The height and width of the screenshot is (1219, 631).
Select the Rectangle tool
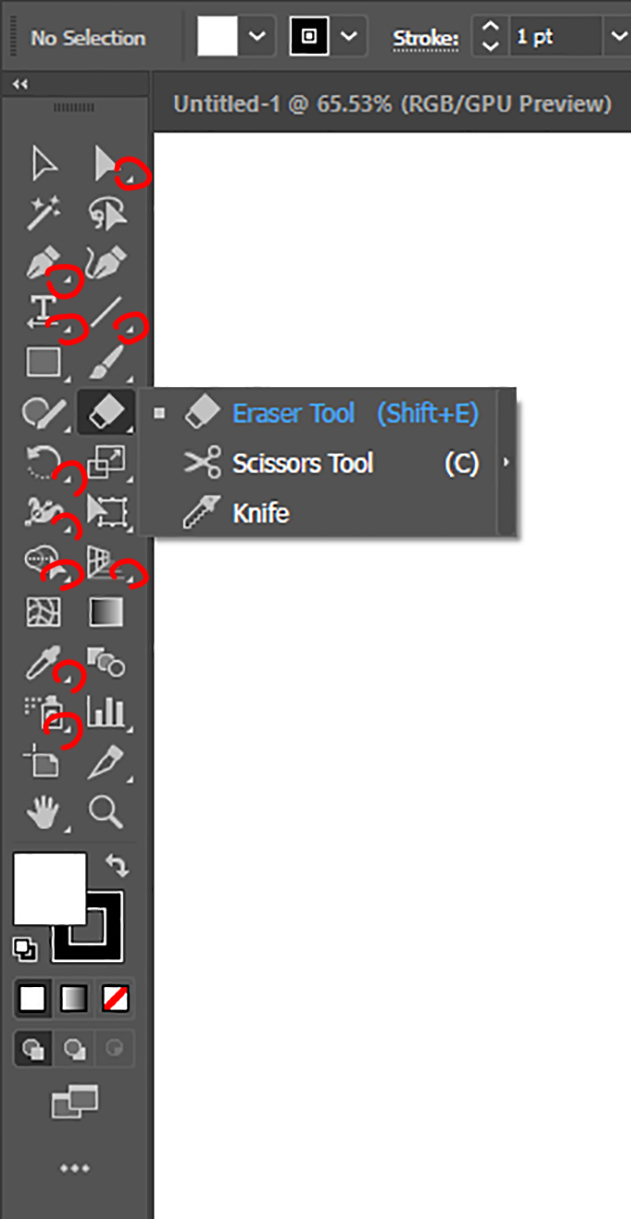(43, 362)
